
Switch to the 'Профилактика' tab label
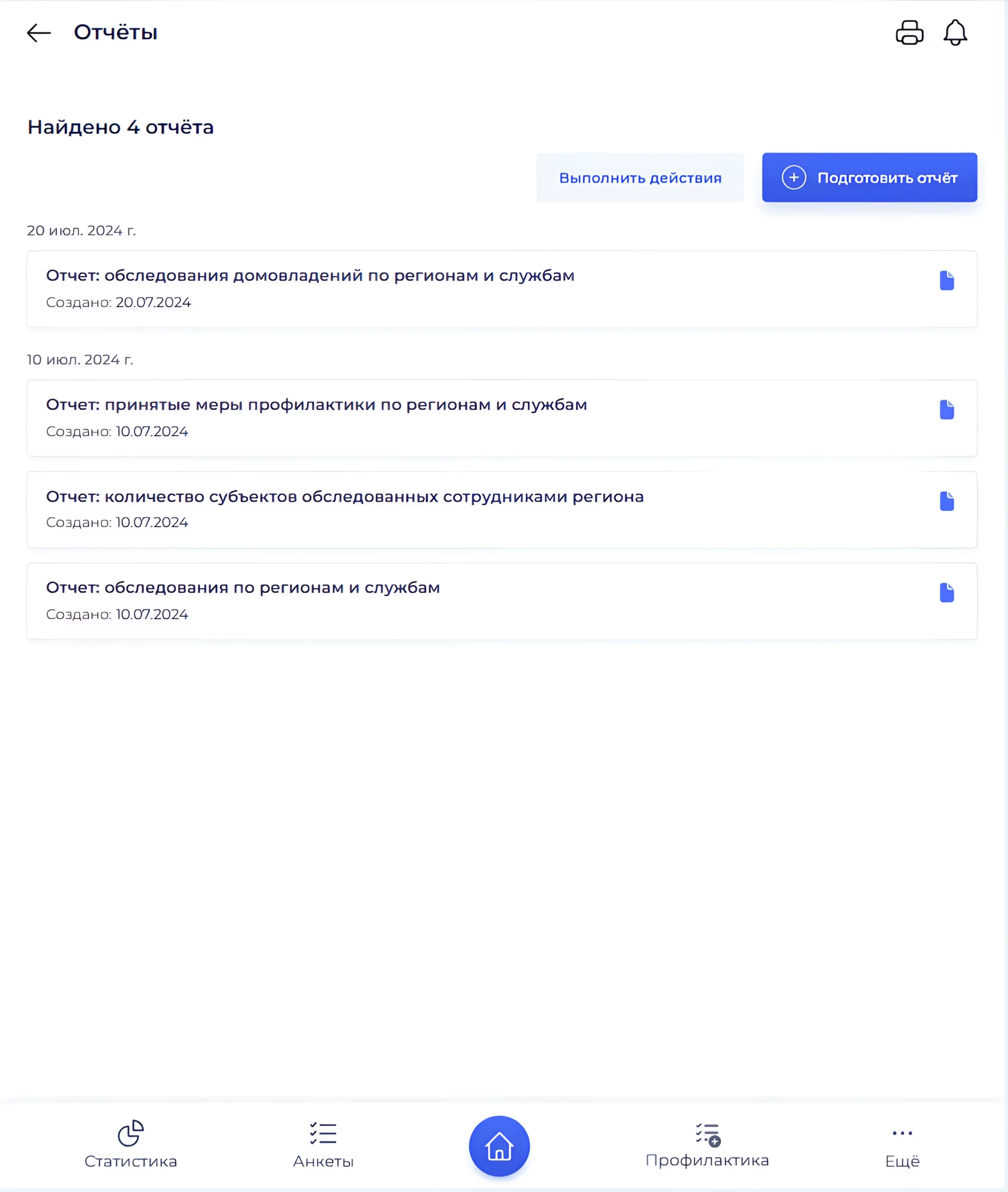pyautogui.click(x=707, y=1160)
